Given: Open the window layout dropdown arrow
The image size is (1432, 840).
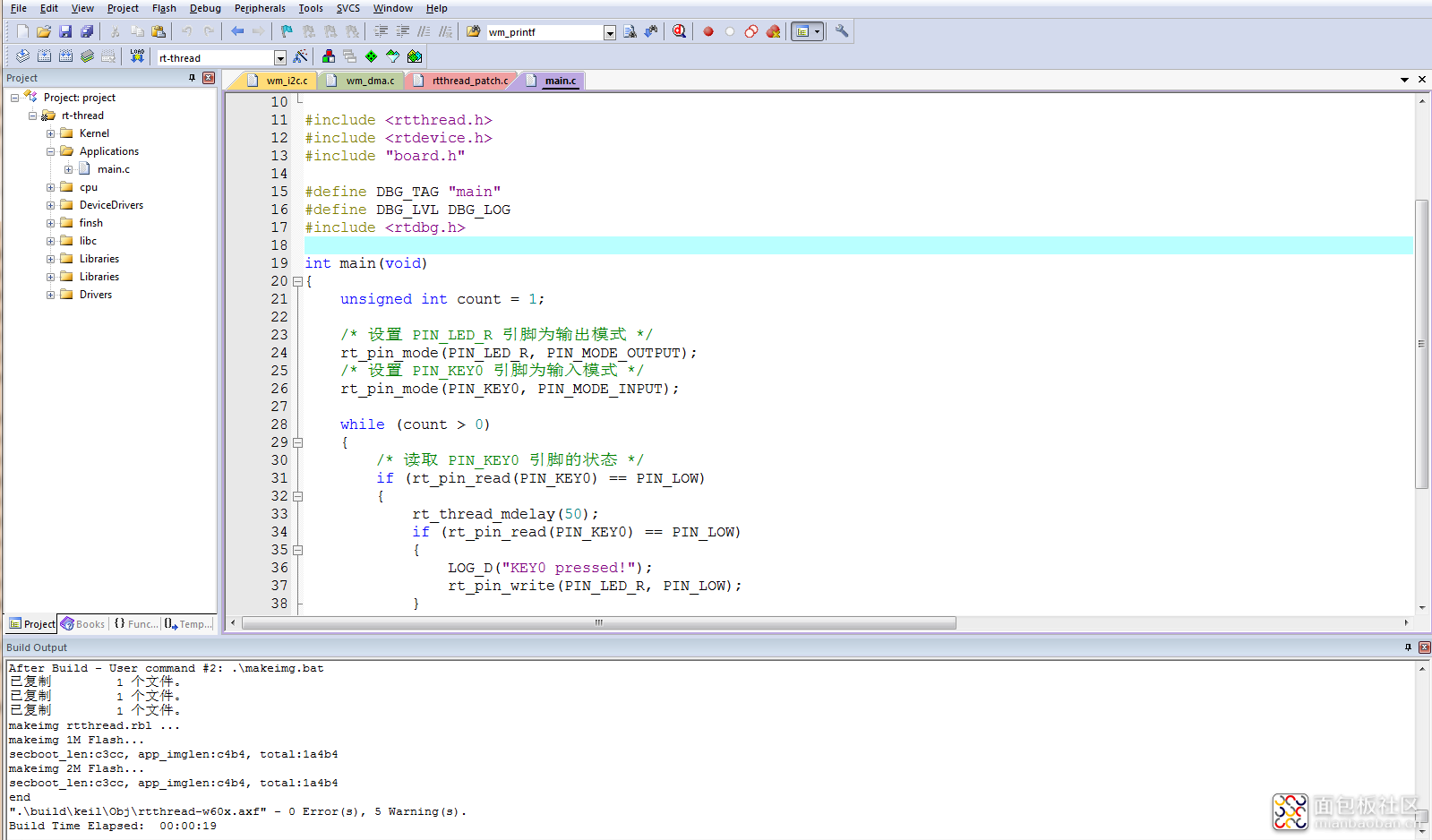Looking at the screenshot, I should tap(817, 31).
